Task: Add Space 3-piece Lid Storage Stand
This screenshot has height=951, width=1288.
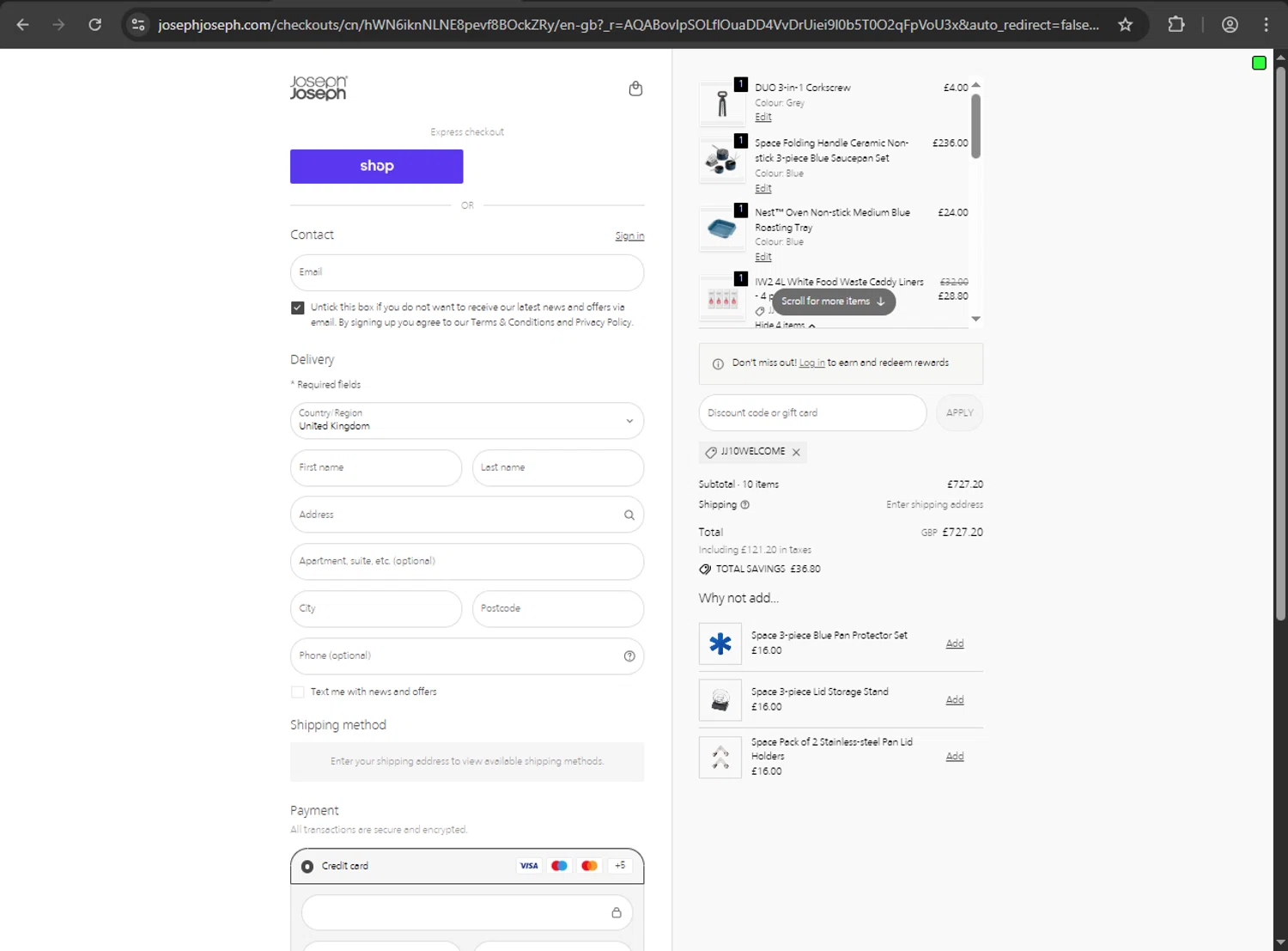Action: click(955, 700)
